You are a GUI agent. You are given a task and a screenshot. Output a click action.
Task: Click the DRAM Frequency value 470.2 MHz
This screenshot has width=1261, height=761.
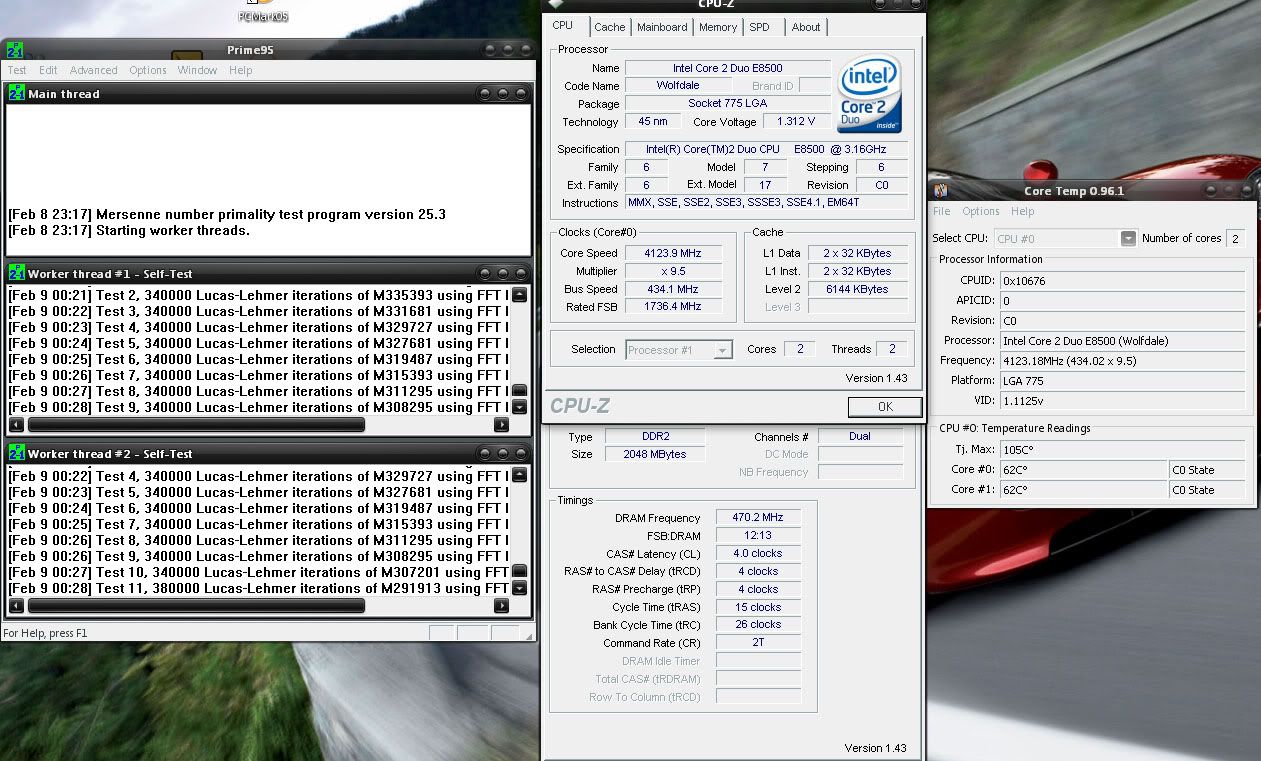click(x=758, y=517)
